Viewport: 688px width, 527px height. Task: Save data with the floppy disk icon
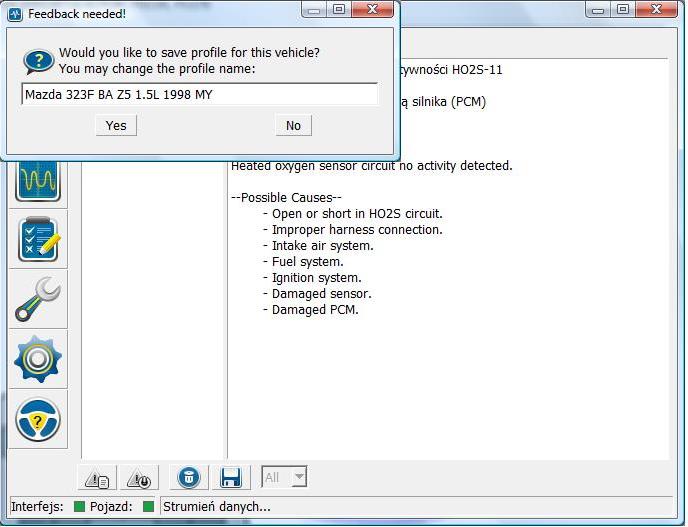click(x=231, y=478)
